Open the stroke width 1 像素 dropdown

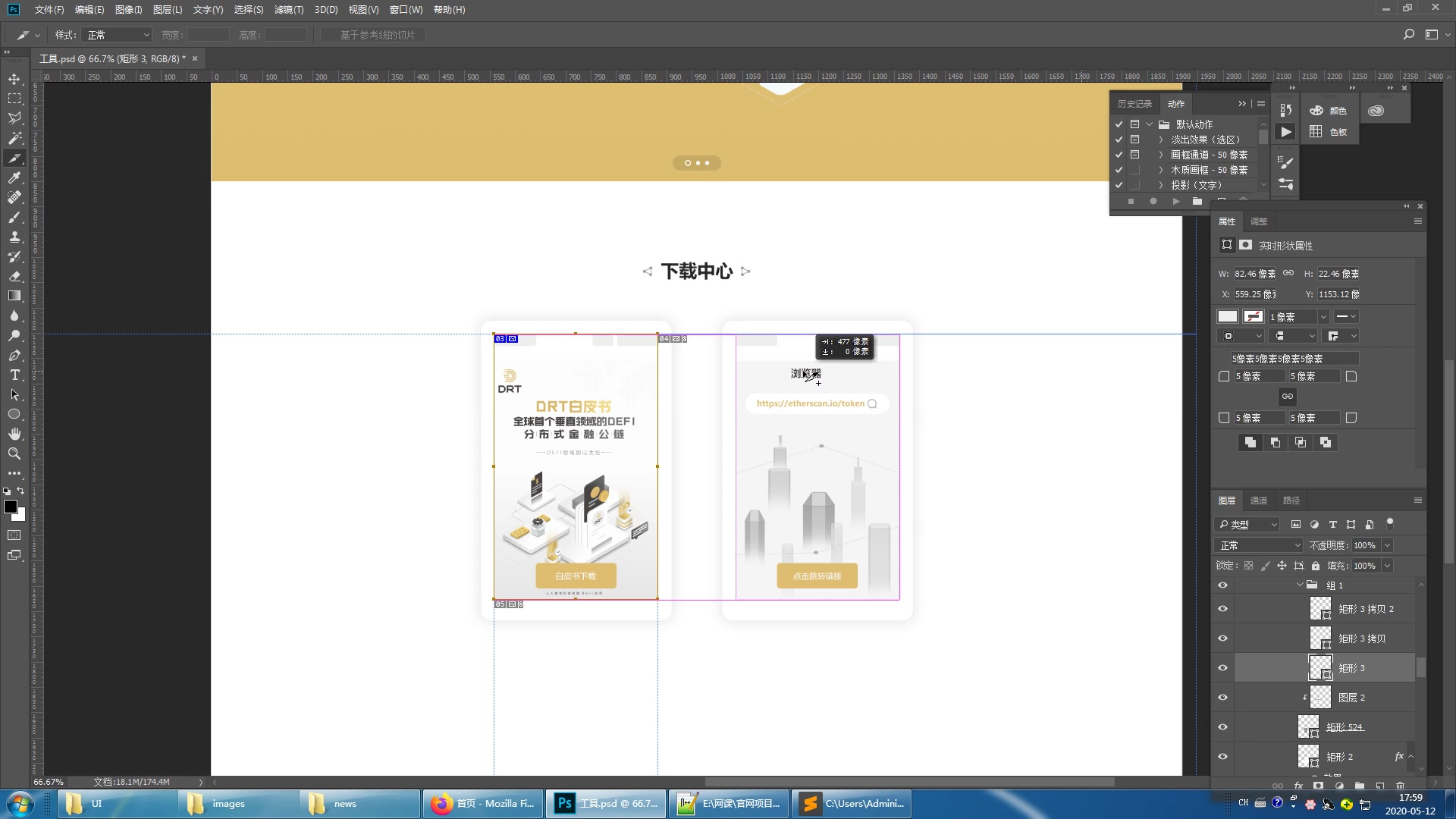pos(1323,317)
